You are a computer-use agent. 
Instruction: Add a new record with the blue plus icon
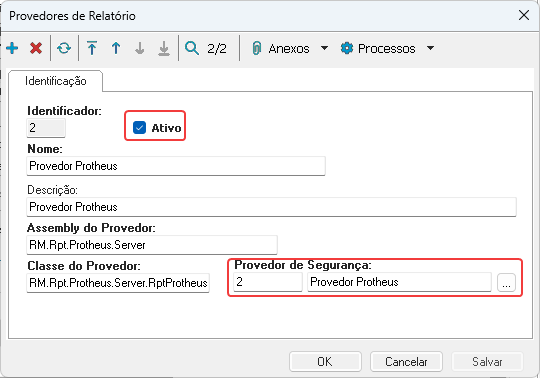coord(12,48)
